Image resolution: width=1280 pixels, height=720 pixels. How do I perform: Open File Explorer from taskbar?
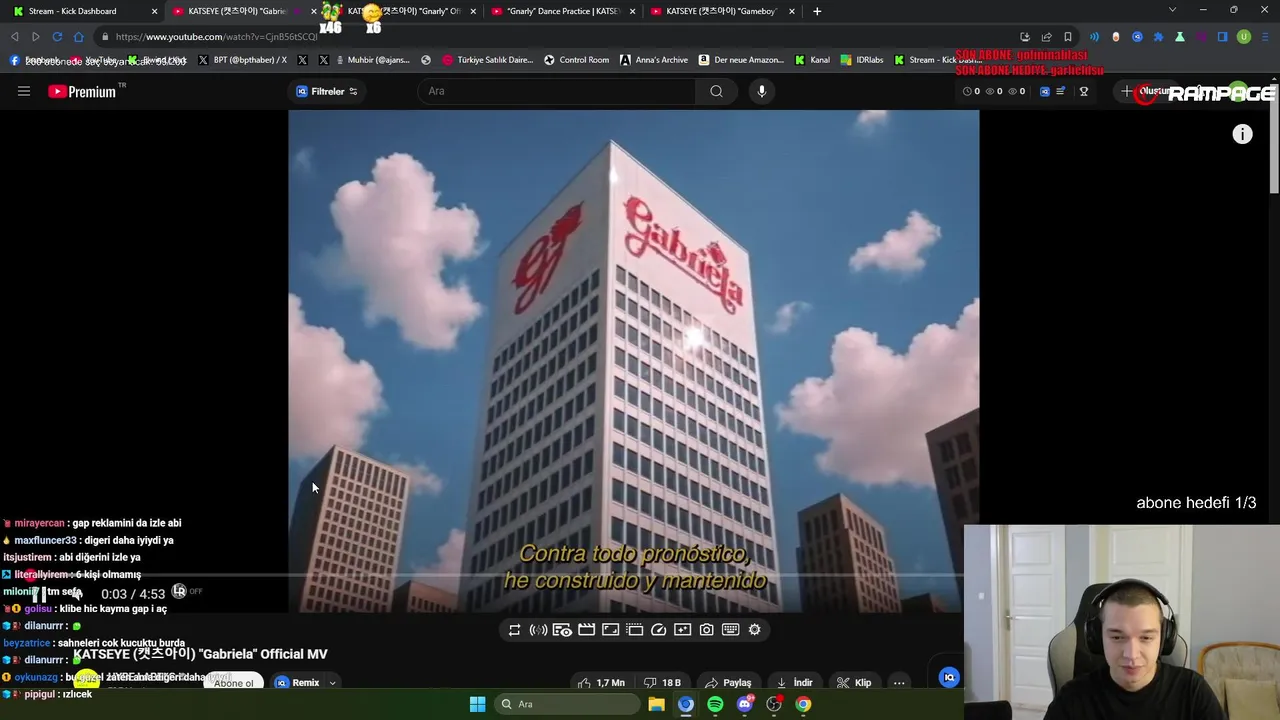[x=656, y=704]
